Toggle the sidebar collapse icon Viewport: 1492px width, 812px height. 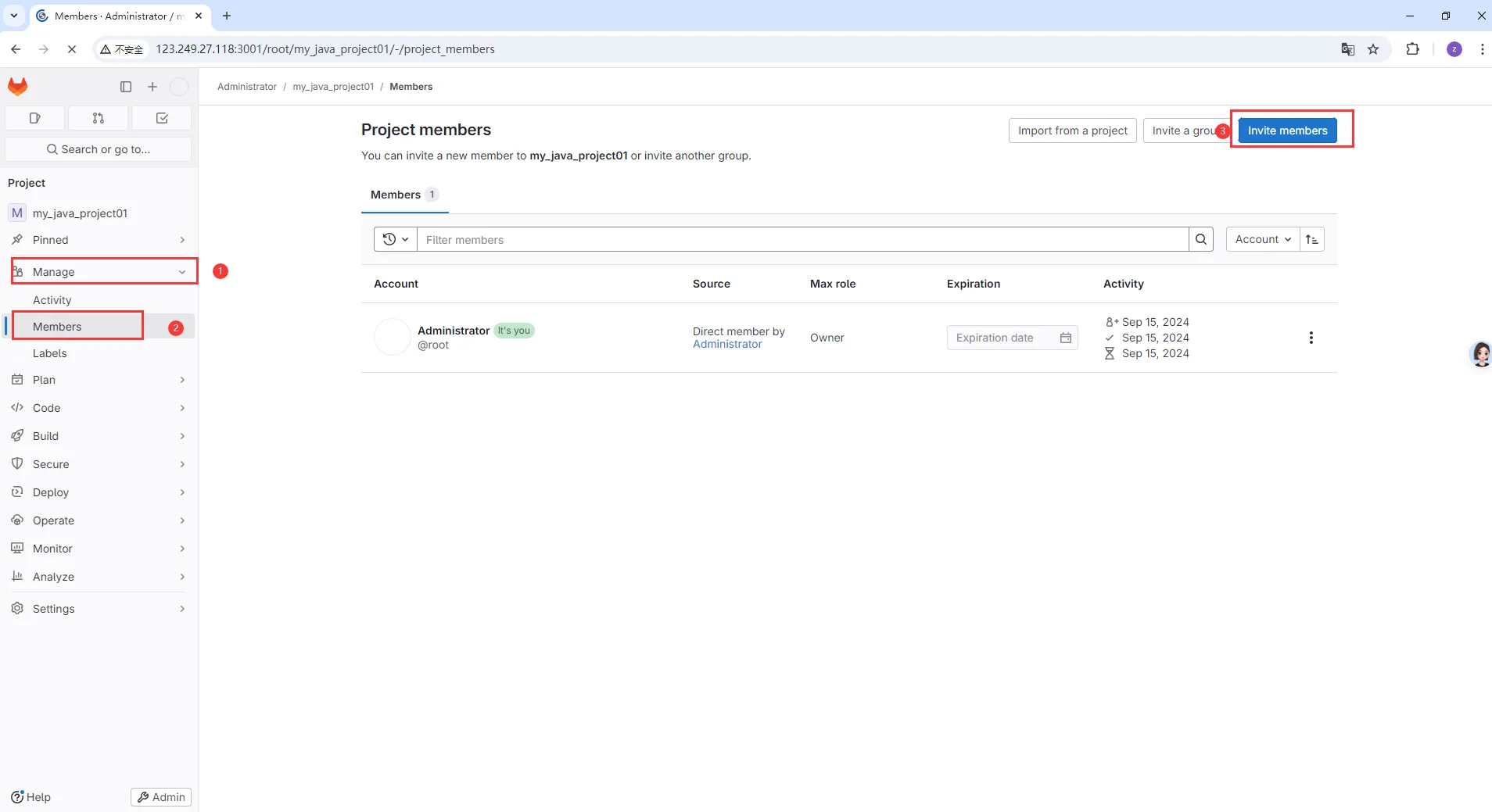tap(126, 87)
